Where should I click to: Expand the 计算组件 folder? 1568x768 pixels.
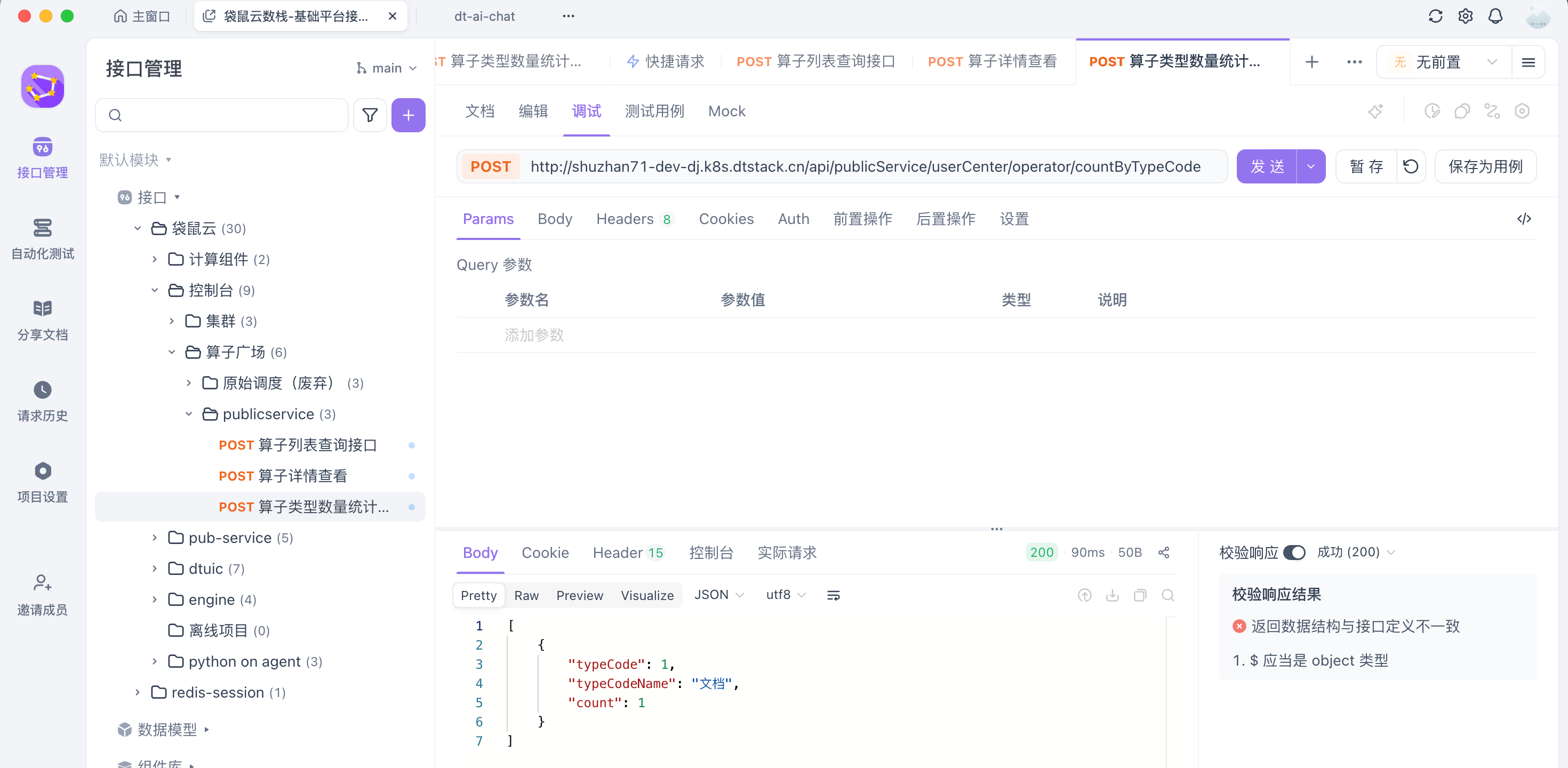pyautogui.click(x=155, y=260)
